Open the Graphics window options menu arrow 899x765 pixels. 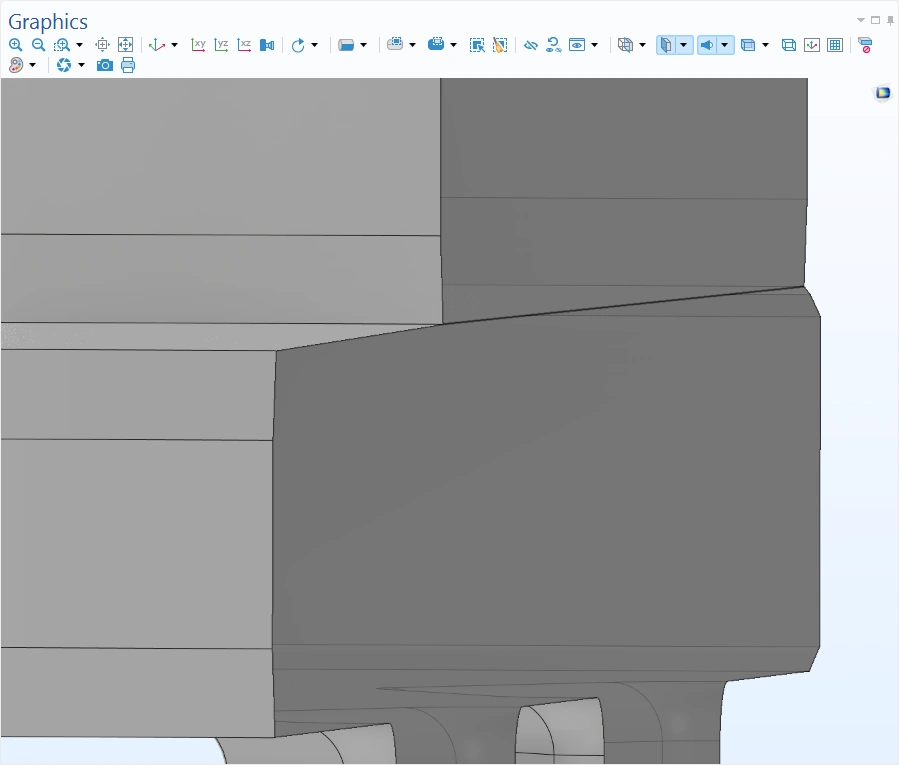[861, 20]
